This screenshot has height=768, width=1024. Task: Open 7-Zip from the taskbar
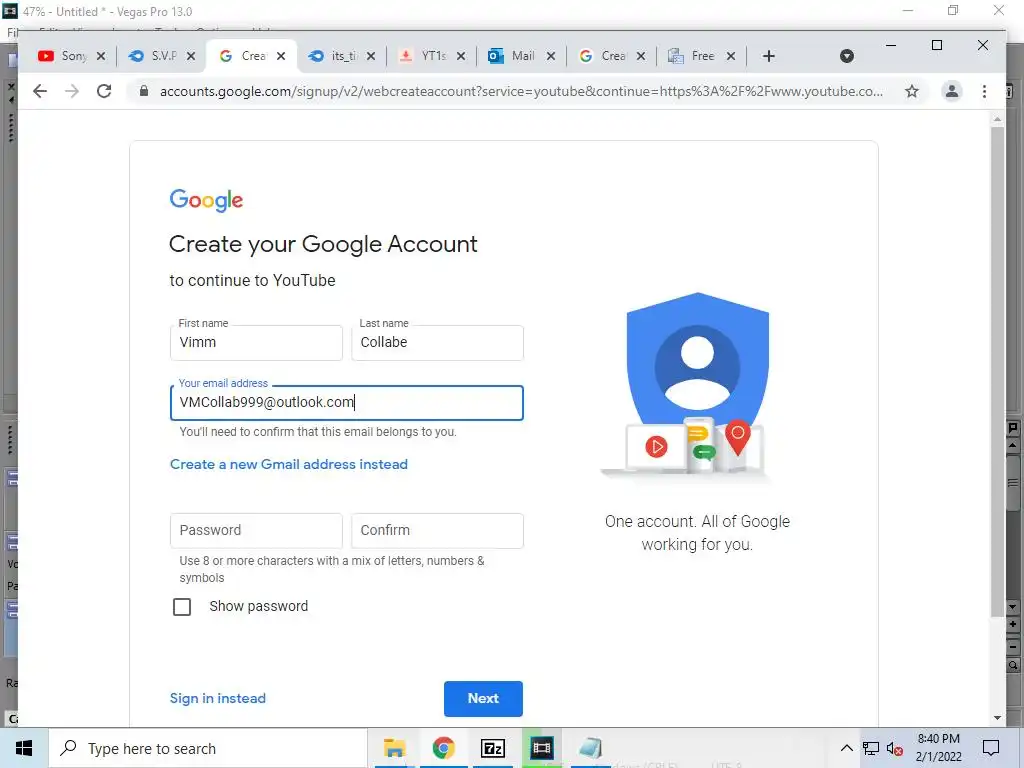point(492,748)
